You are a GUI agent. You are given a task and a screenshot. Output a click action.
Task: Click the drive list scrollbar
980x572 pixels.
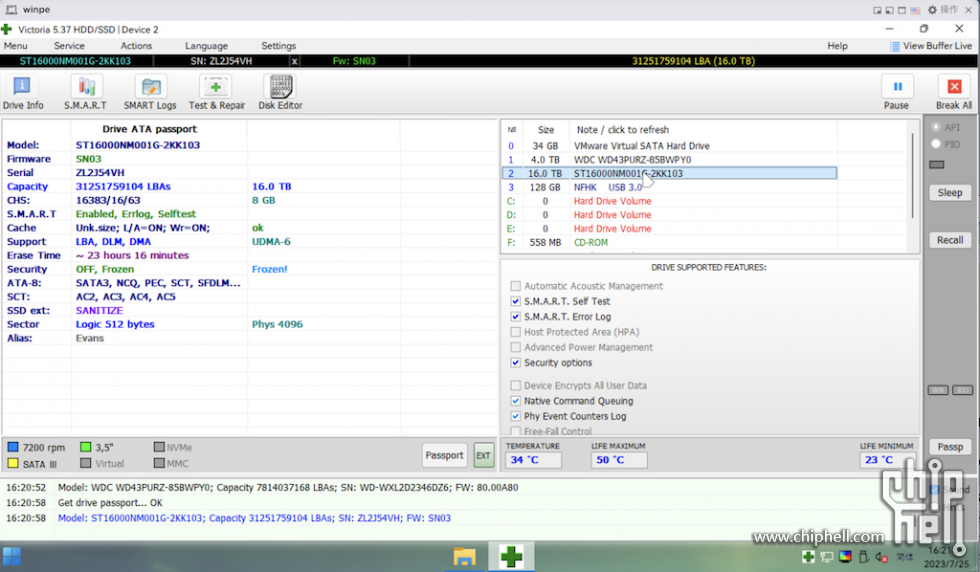tap(912, 175)
